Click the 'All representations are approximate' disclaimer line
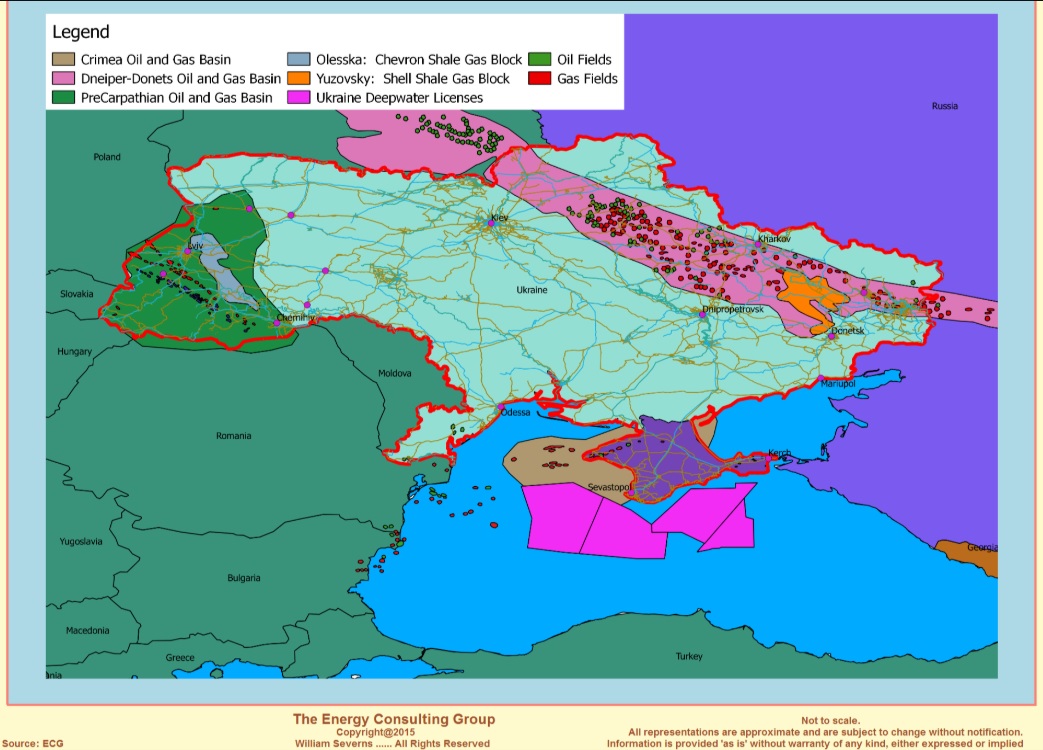Image resolution: width=1043 pixels, height=750 pixels. [825, 732]
